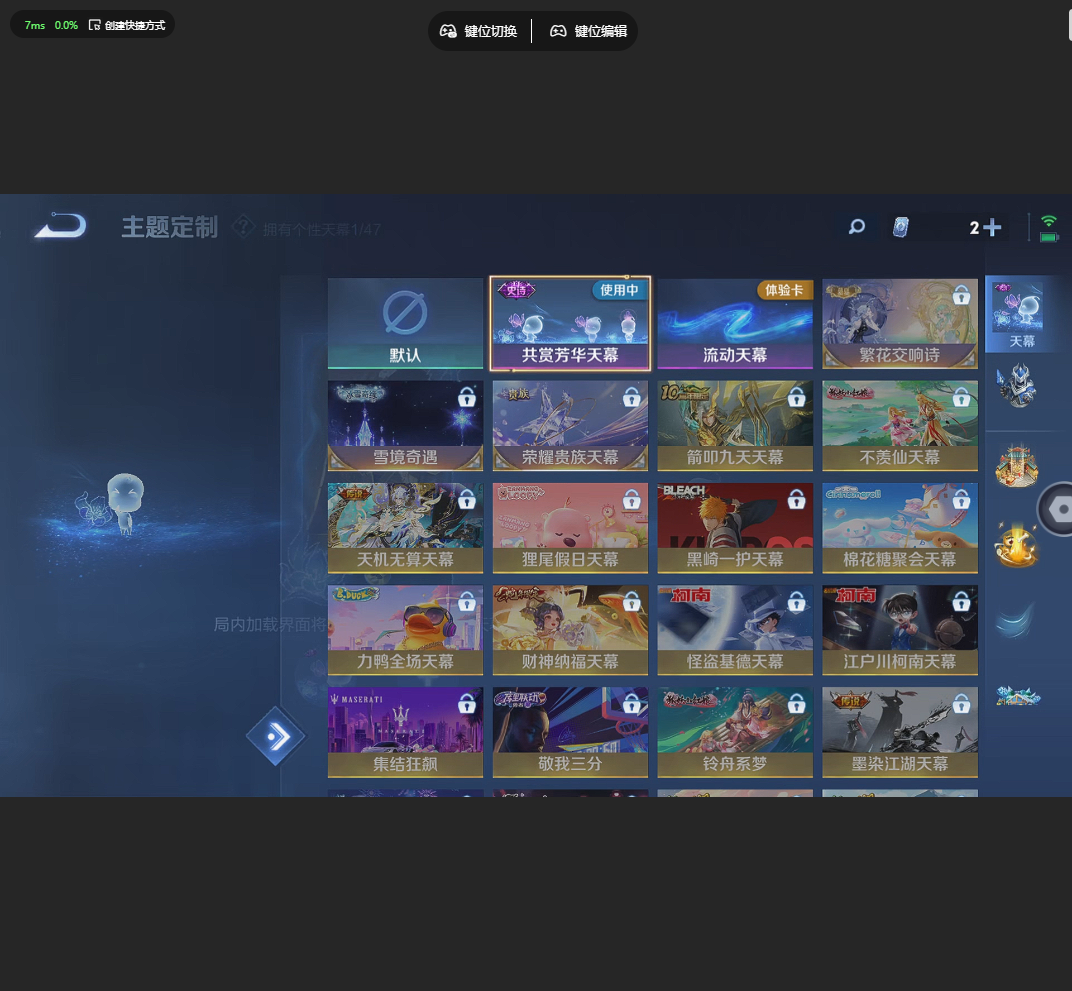Screen dimensions: 1072x991
Task: Select the 流动天幕 trial theme
Action: (x=735, y=324)
